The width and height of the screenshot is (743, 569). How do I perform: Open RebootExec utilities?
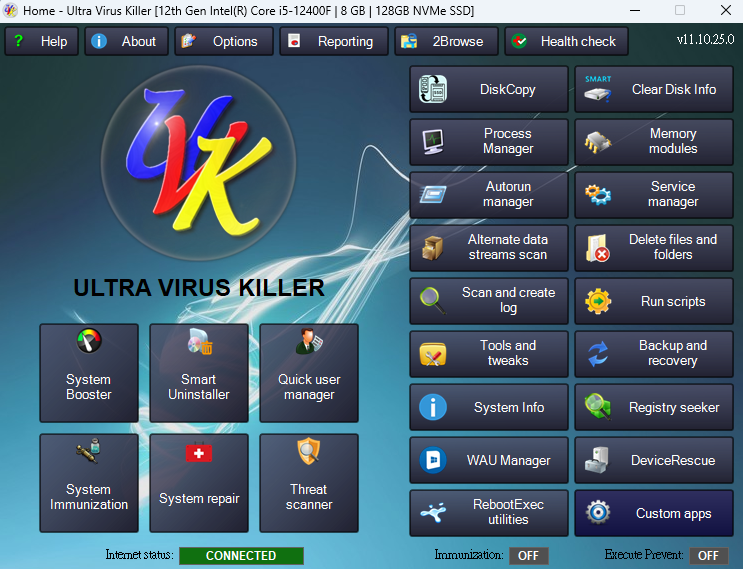[x=489, y=513]
